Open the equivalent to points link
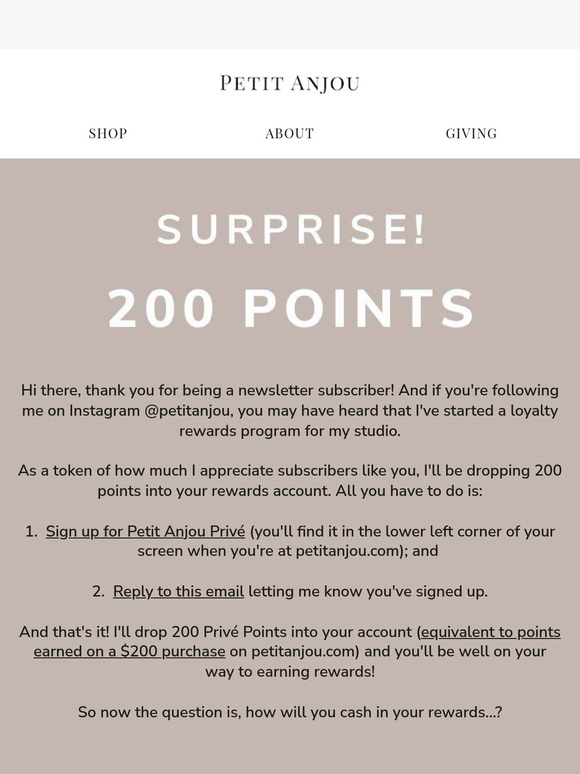 point(490,632)
